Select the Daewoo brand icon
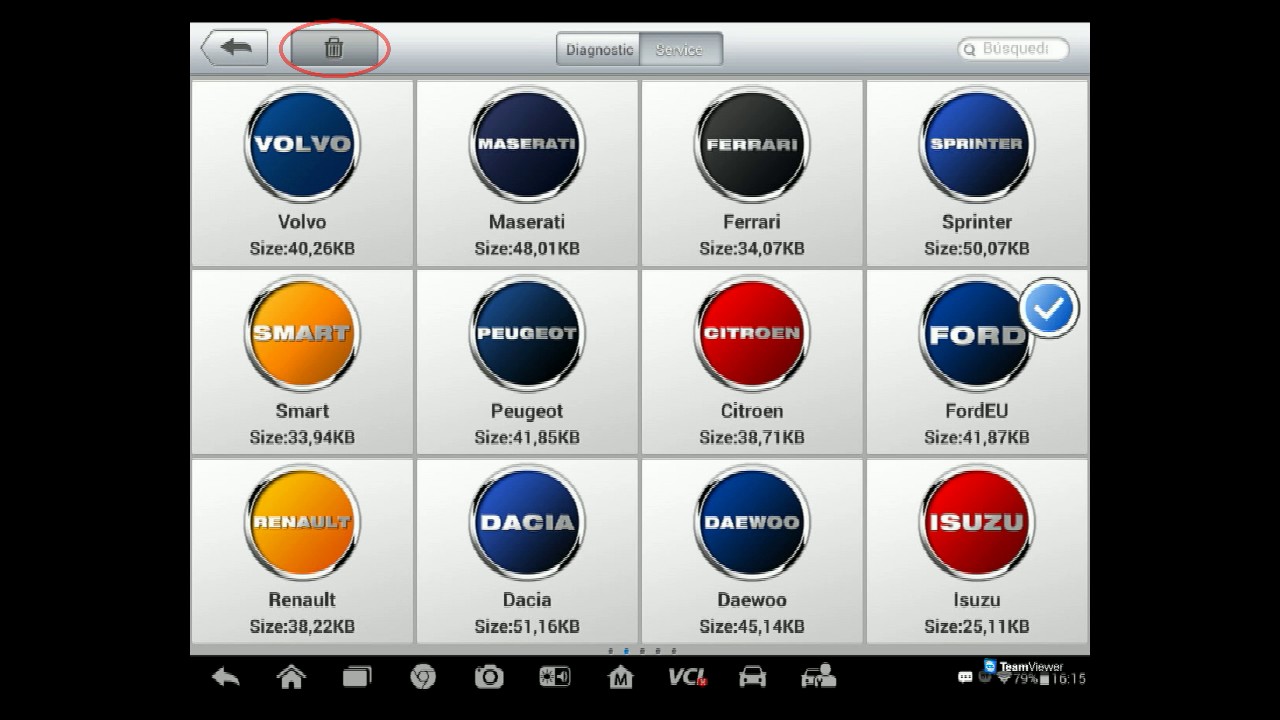Screen dimensions: 1280x720 pyautogui.click(x=752, y=522)
